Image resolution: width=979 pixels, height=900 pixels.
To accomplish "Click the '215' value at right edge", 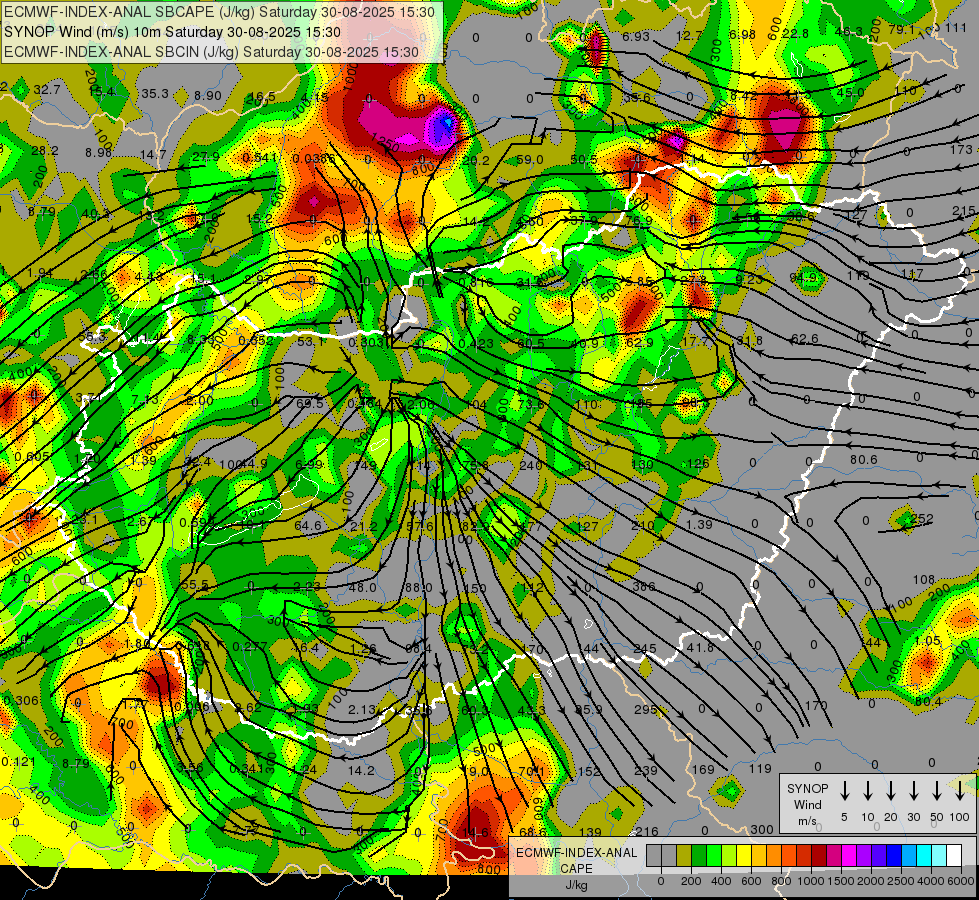I will pos(965,211).
